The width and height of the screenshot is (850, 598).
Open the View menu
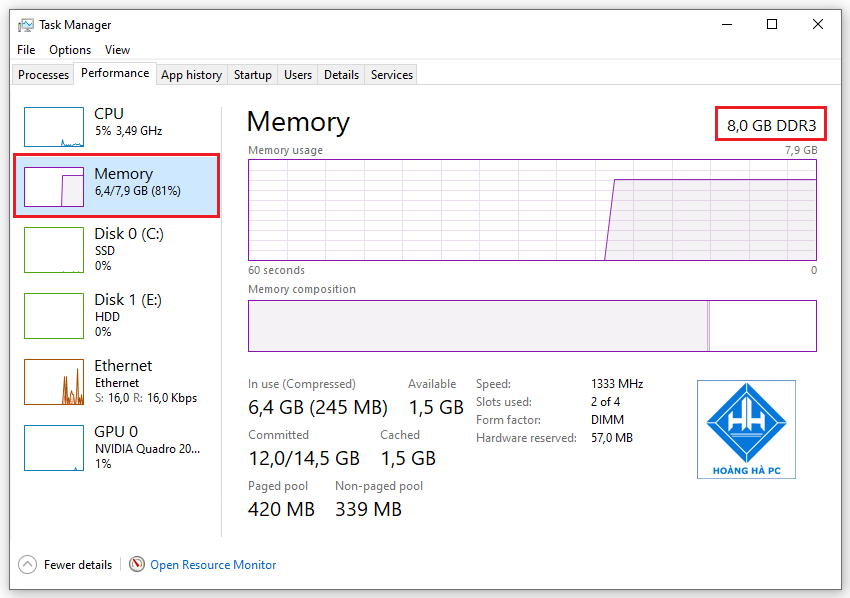point(117,49)
